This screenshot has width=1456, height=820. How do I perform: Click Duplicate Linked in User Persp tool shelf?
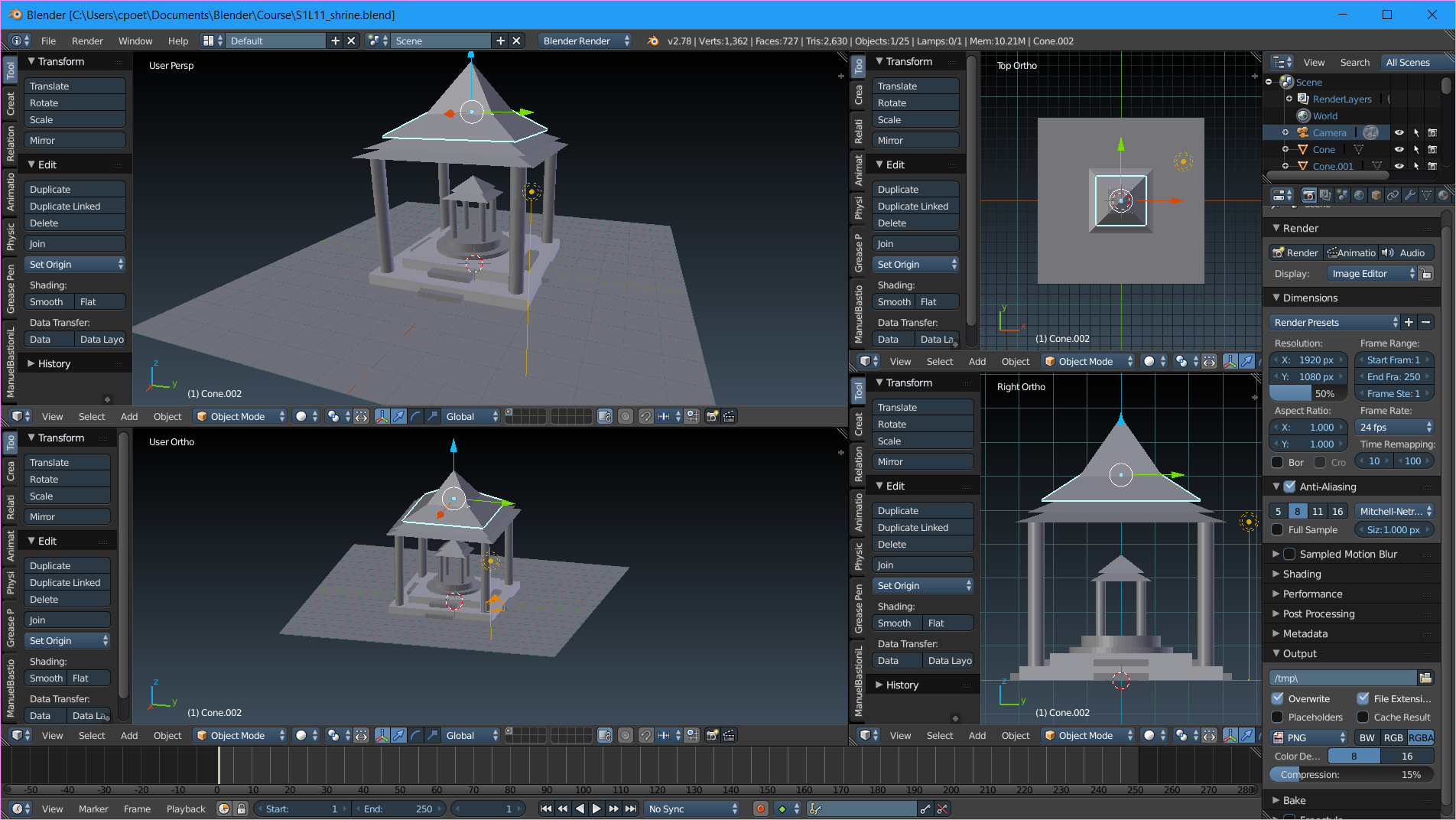click(x=75, y=206)
